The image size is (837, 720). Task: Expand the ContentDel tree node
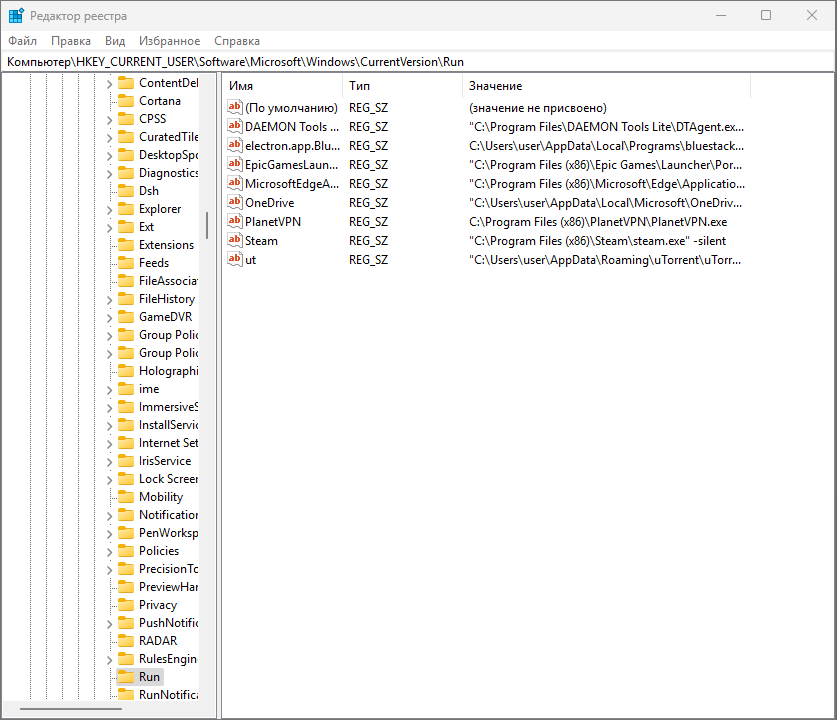109,84
